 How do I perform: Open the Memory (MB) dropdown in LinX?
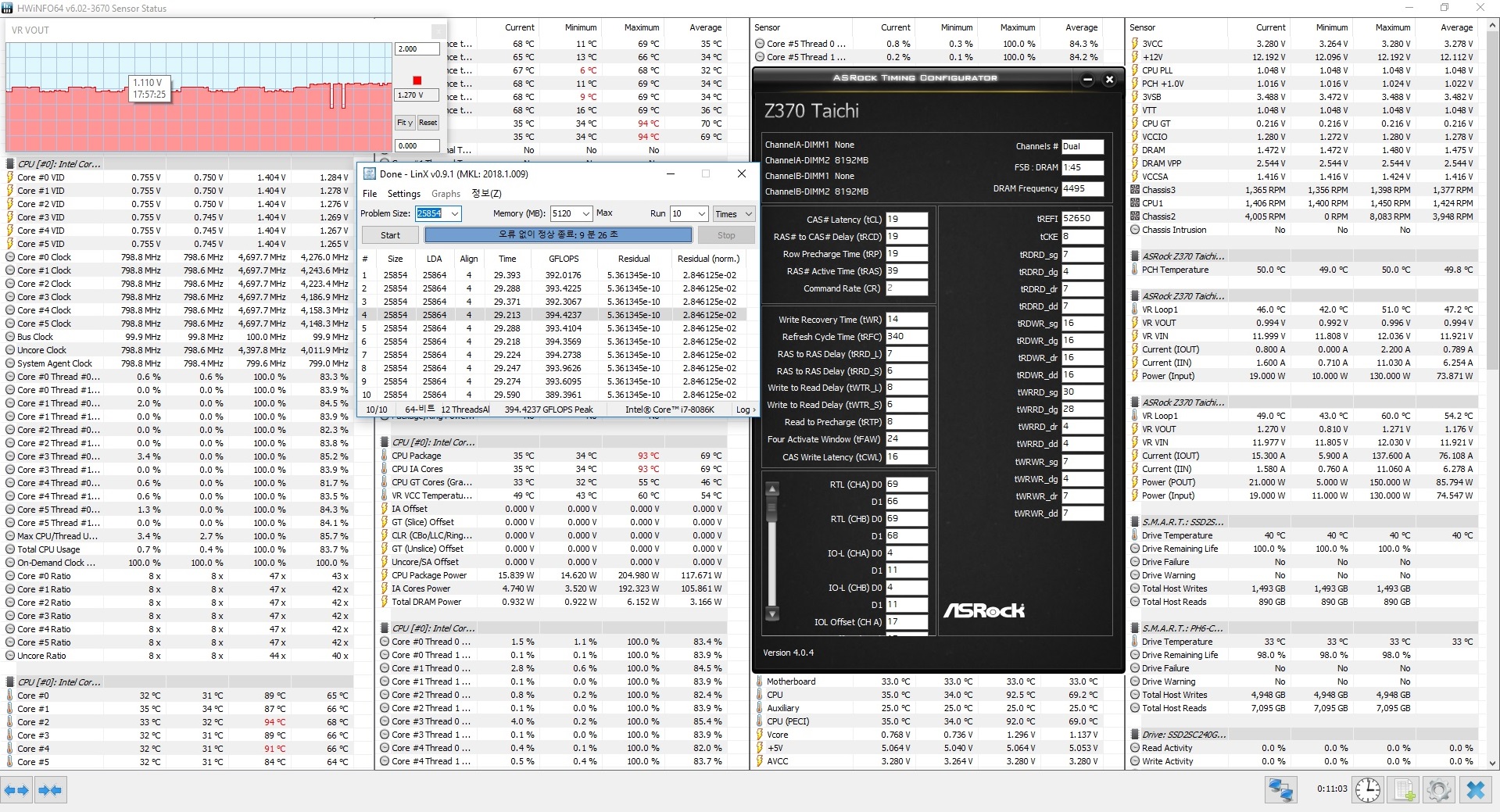point(585,213)
